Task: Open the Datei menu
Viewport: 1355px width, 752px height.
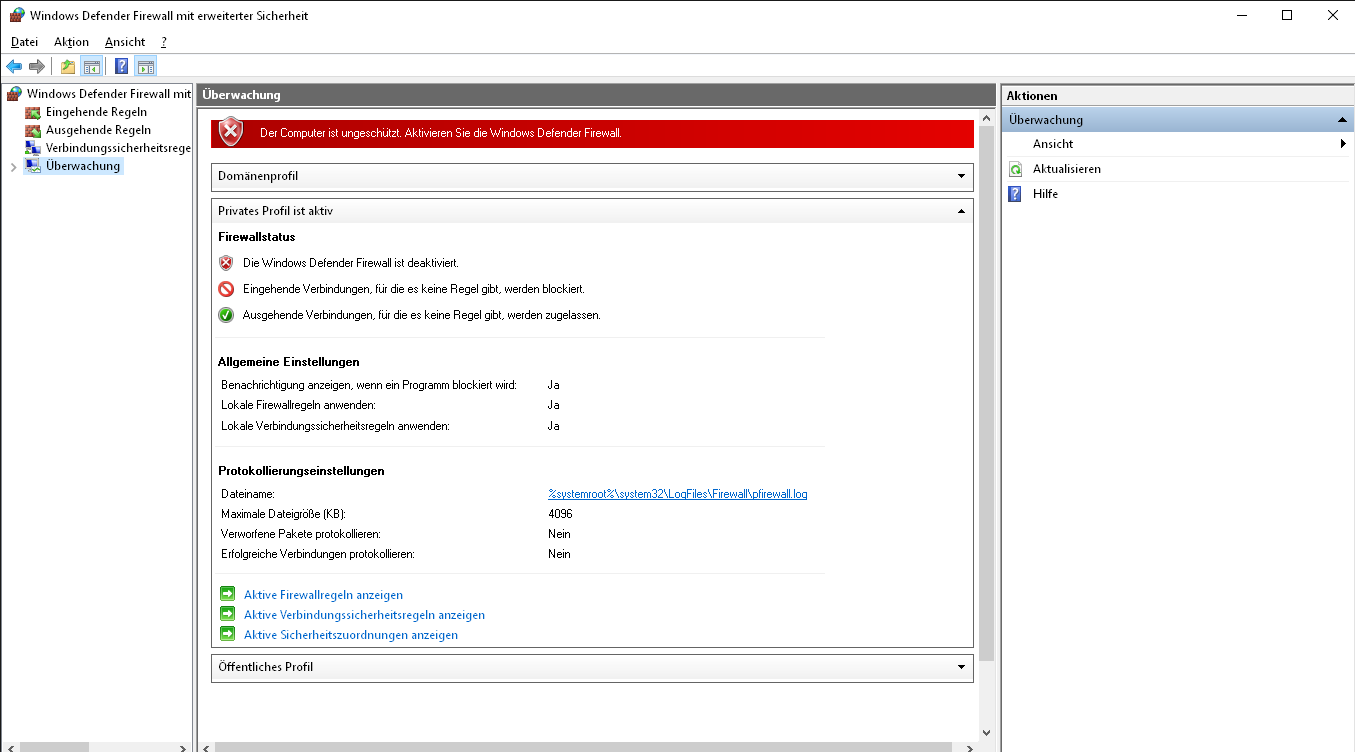Action: pyautogui.click(x=24, y=42)
